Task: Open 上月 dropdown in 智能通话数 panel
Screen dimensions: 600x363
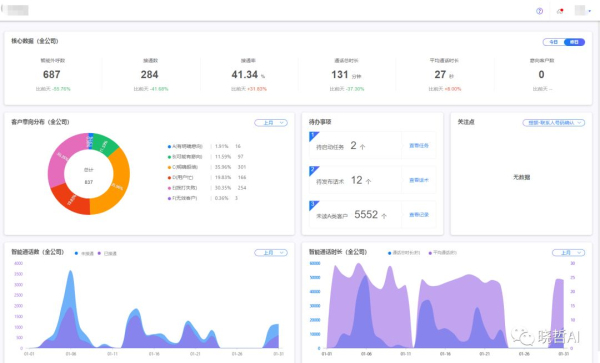Action: click(x=271, y=252)
